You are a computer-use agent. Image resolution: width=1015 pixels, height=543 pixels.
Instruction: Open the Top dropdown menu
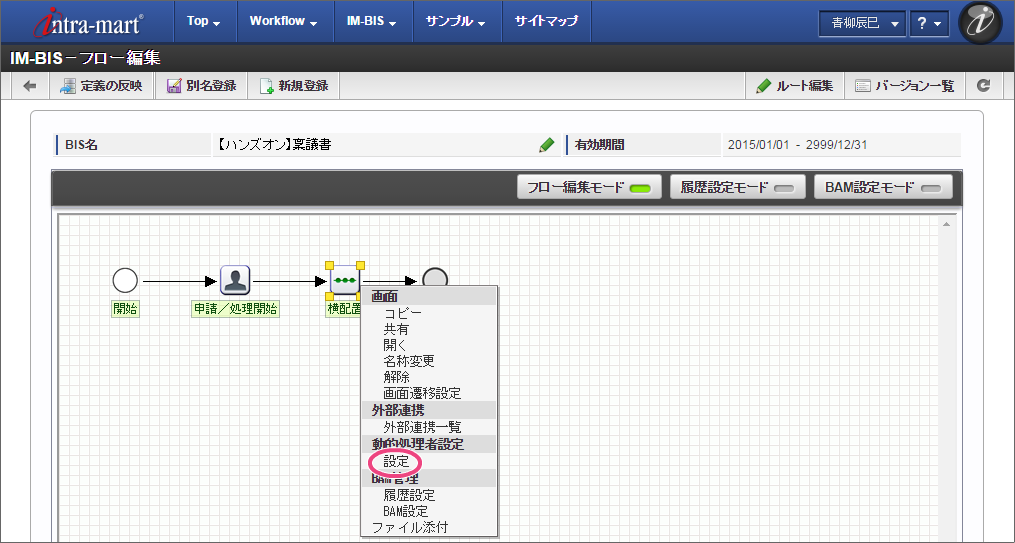204,21
